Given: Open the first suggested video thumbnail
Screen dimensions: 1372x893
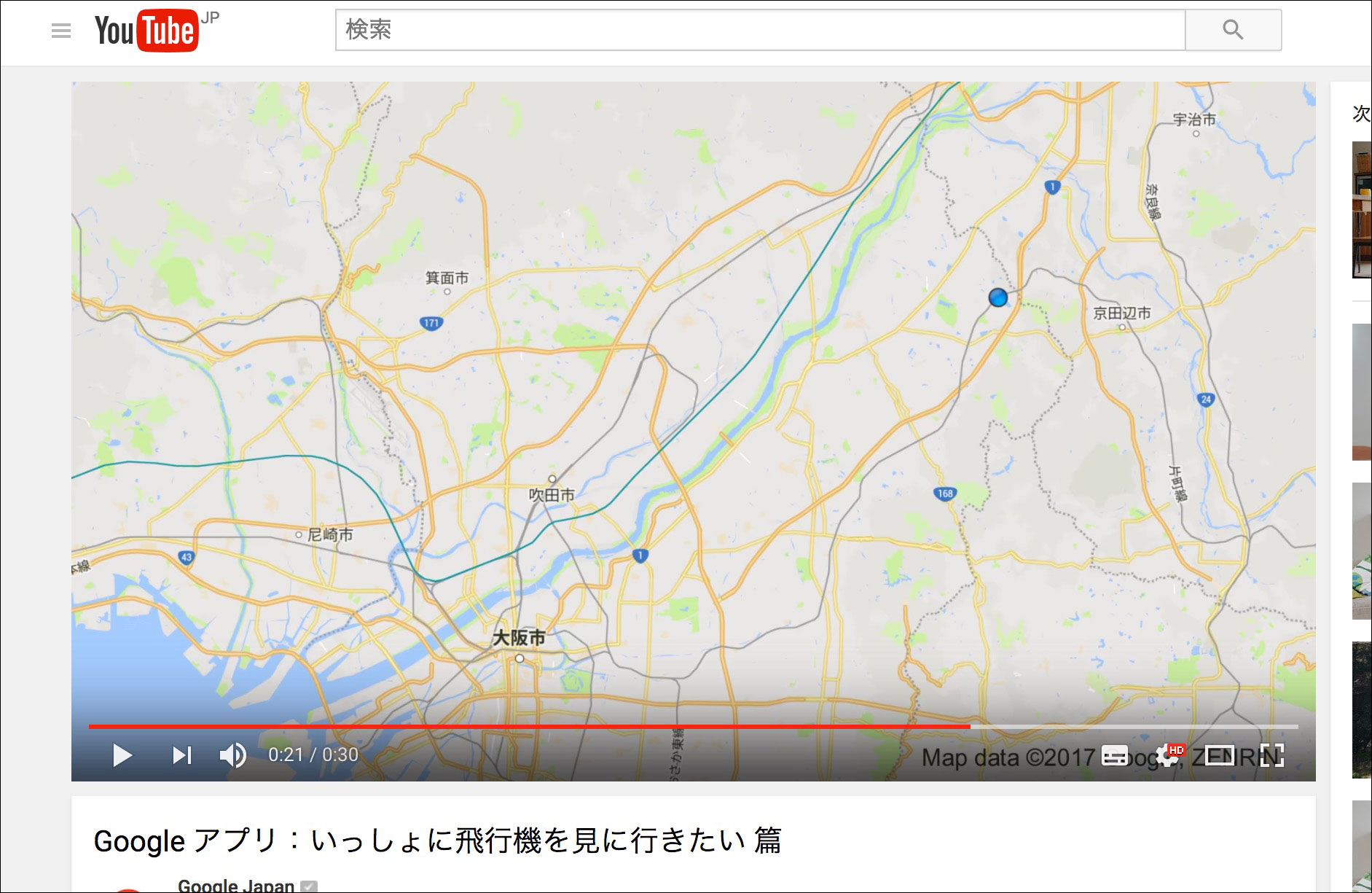Looking at the screenshot, I should 1361,210.
